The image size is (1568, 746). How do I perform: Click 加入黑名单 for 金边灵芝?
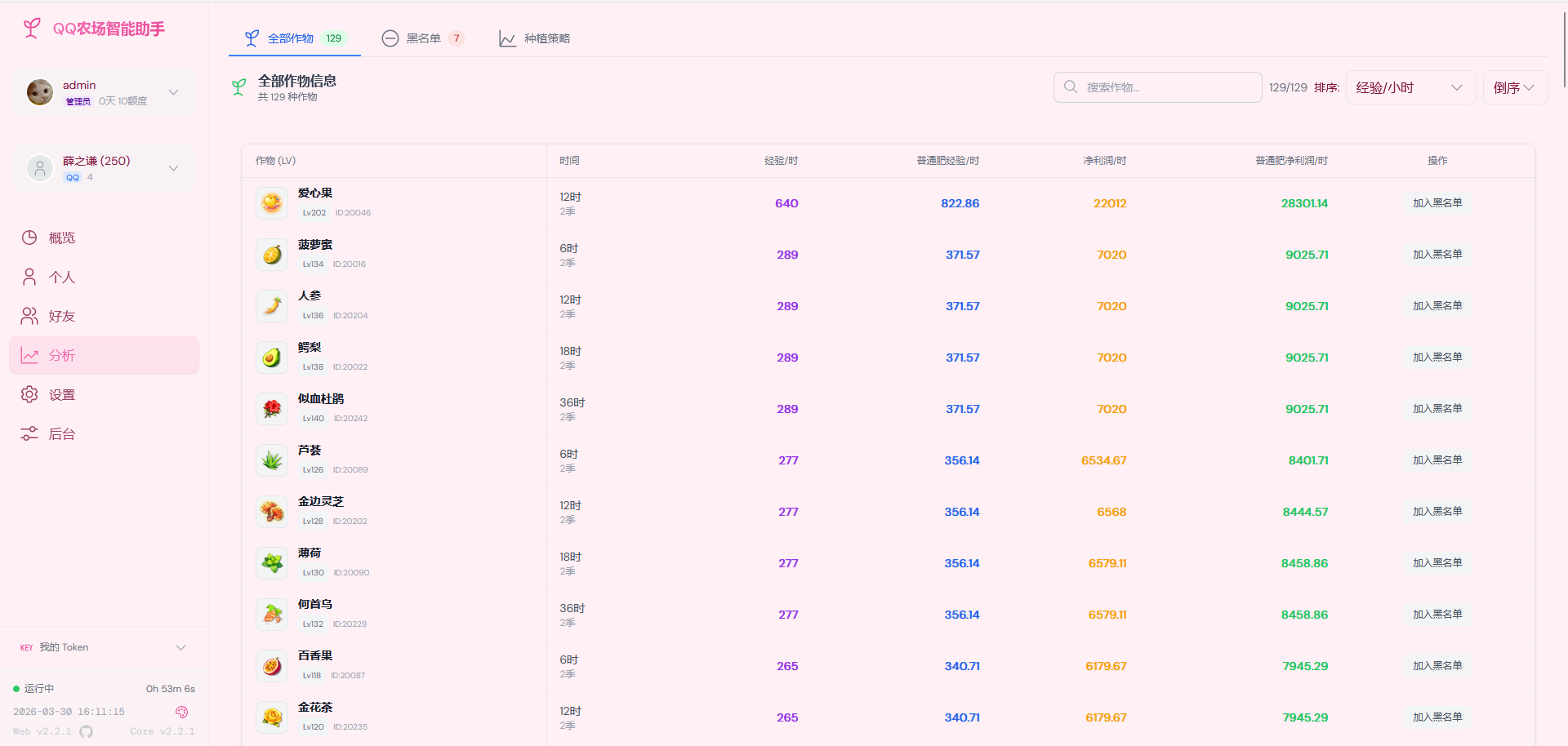tap(1437, 512)
